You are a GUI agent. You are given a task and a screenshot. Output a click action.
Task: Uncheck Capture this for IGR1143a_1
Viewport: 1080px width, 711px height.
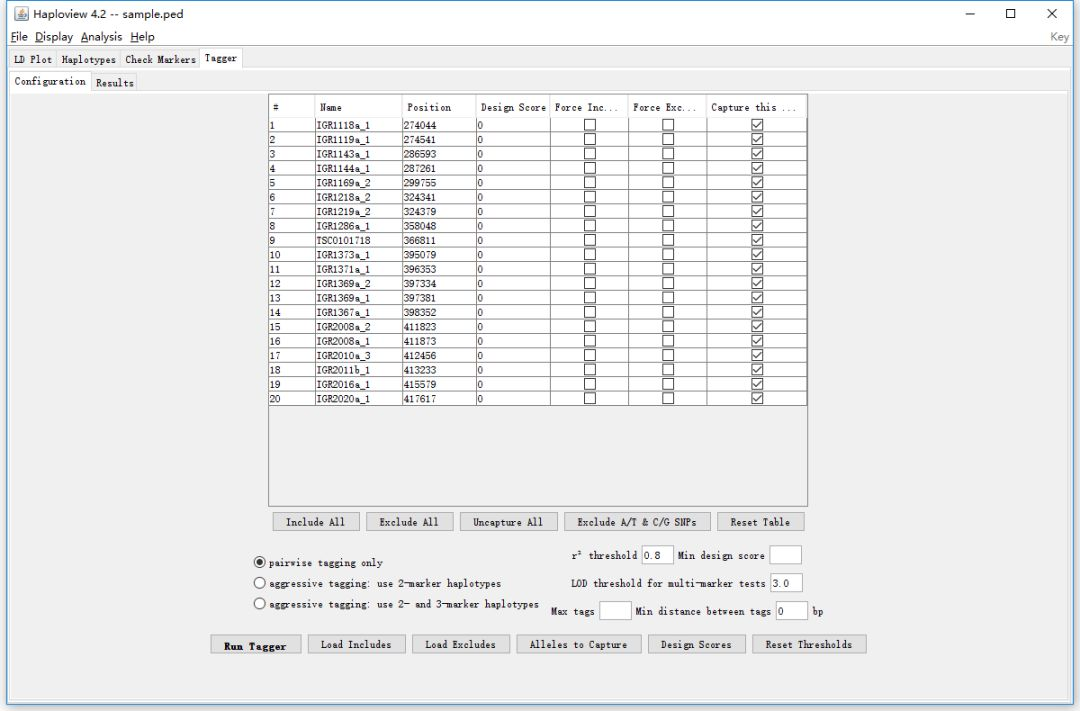click(x=757, y=154)
